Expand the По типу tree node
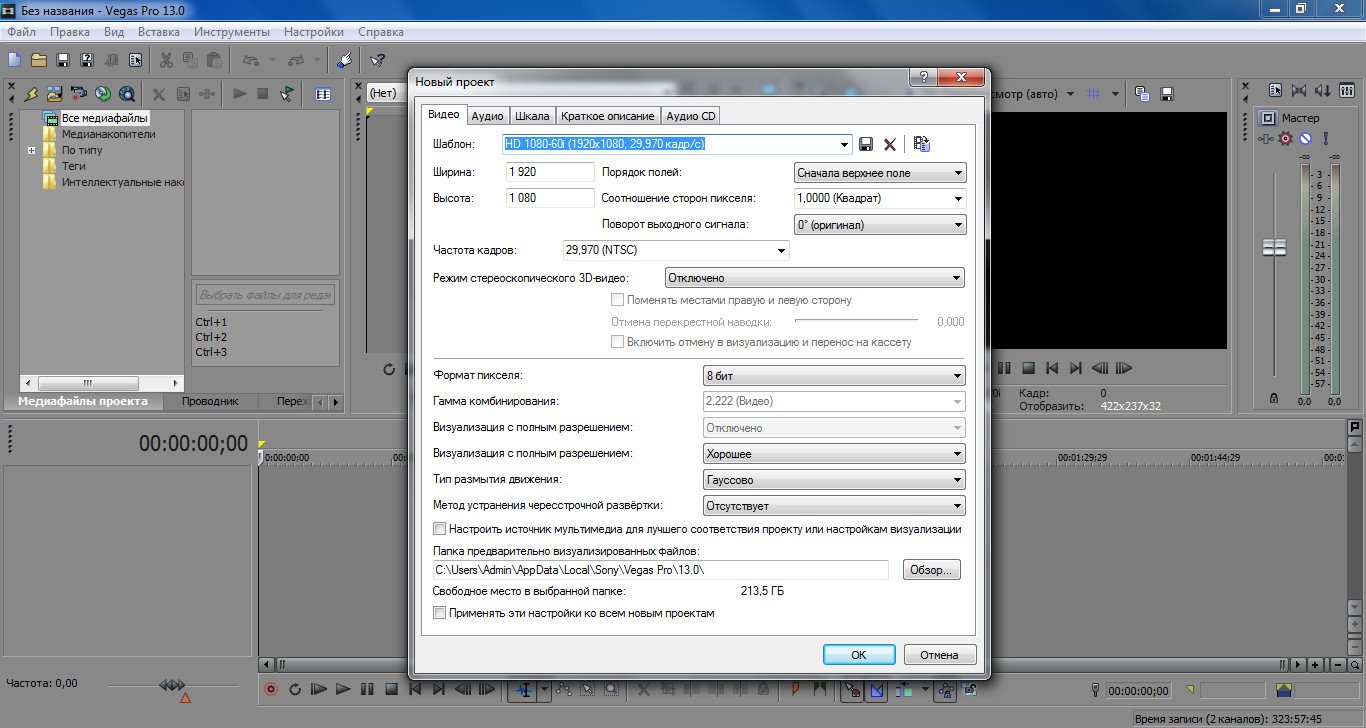Screen dimensions: 1366x728 pos(32,150)
